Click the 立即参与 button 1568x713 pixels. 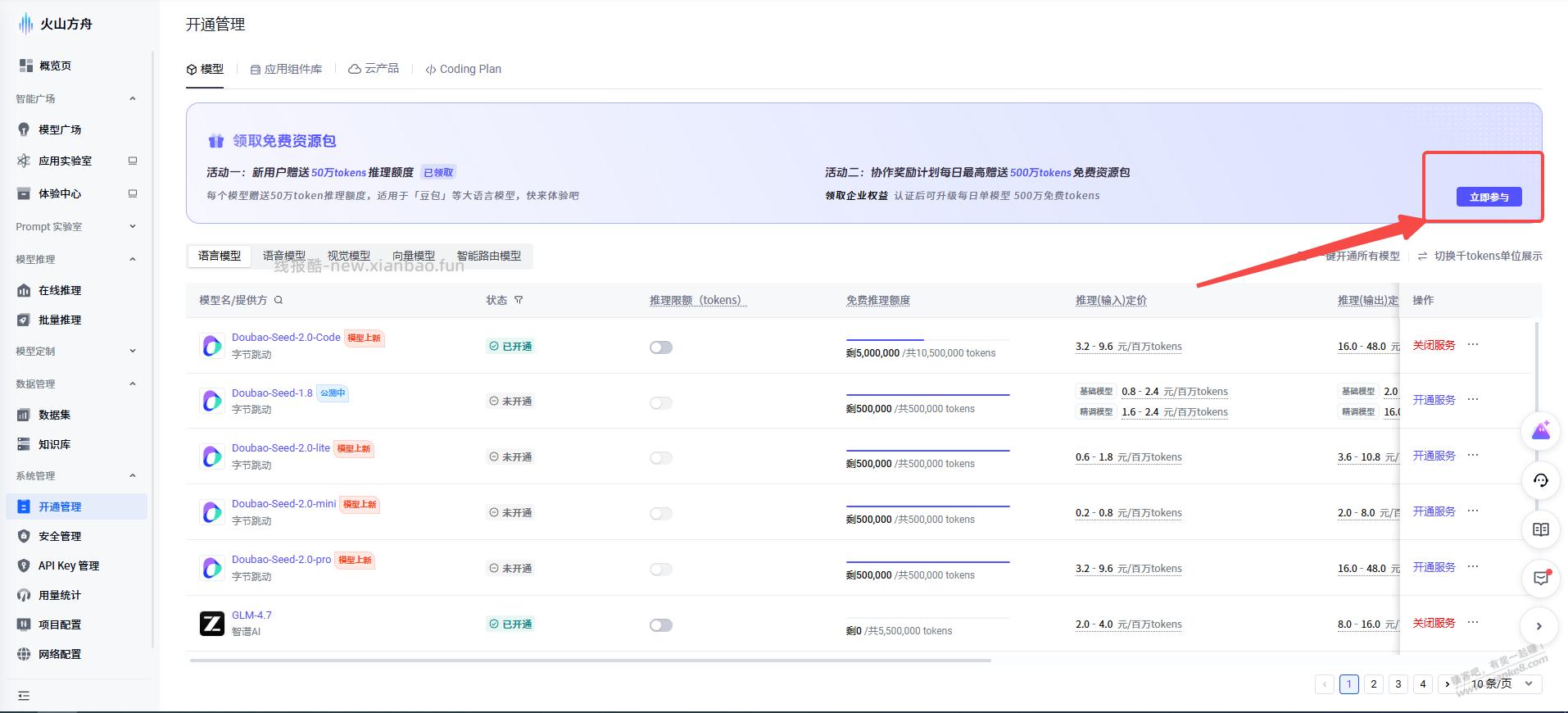(x=1489, y=197)
